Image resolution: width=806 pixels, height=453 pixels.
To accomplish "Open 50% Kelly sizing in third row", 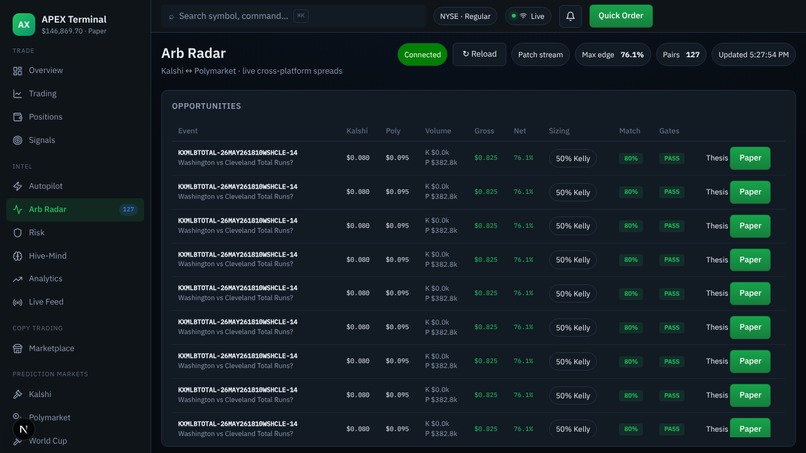I will [573, 226].
